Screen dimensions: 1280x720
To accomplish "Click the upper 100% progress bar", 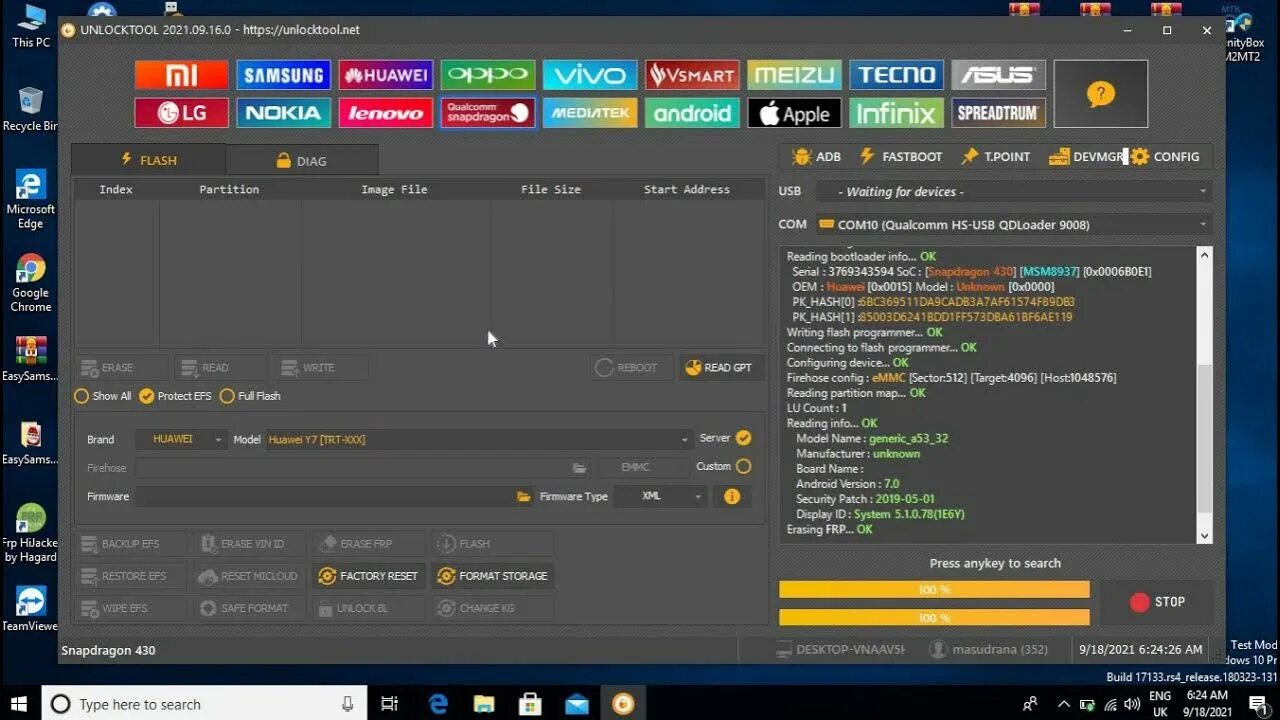I will coord(934,590).
